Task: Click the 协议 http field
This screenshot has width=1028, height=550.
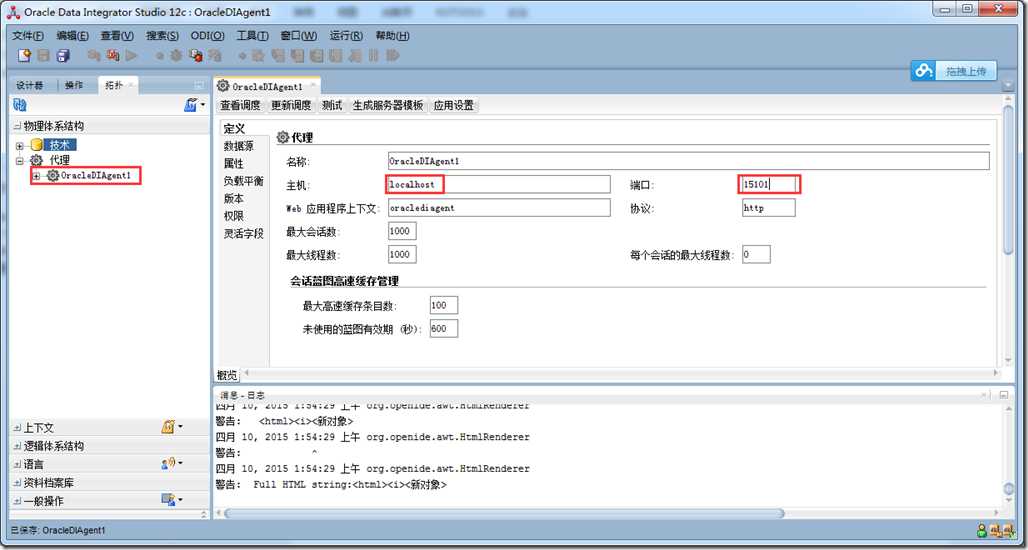Action: [769, 208]
